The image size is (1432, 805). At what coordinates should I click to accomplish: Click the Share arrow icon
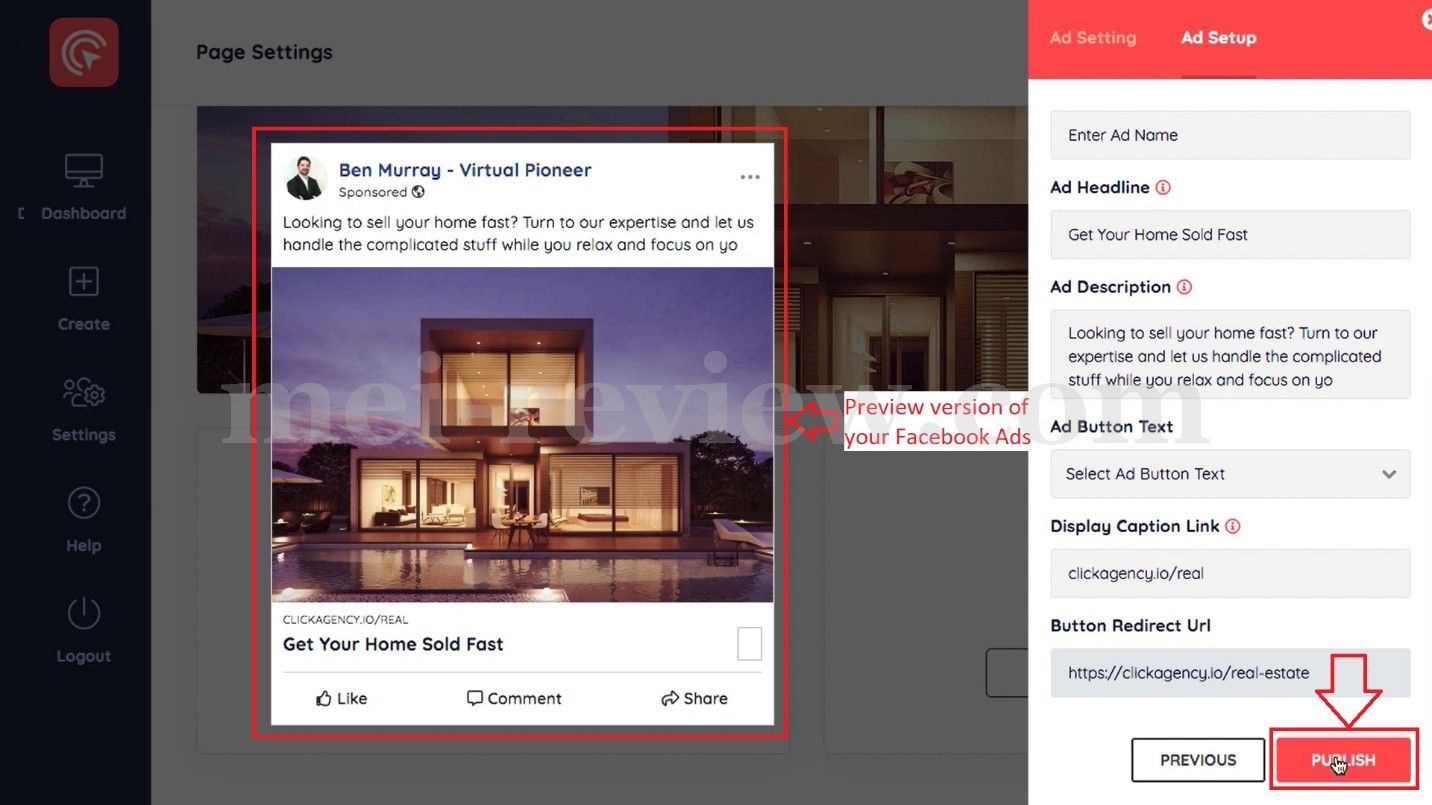point(670,699)
